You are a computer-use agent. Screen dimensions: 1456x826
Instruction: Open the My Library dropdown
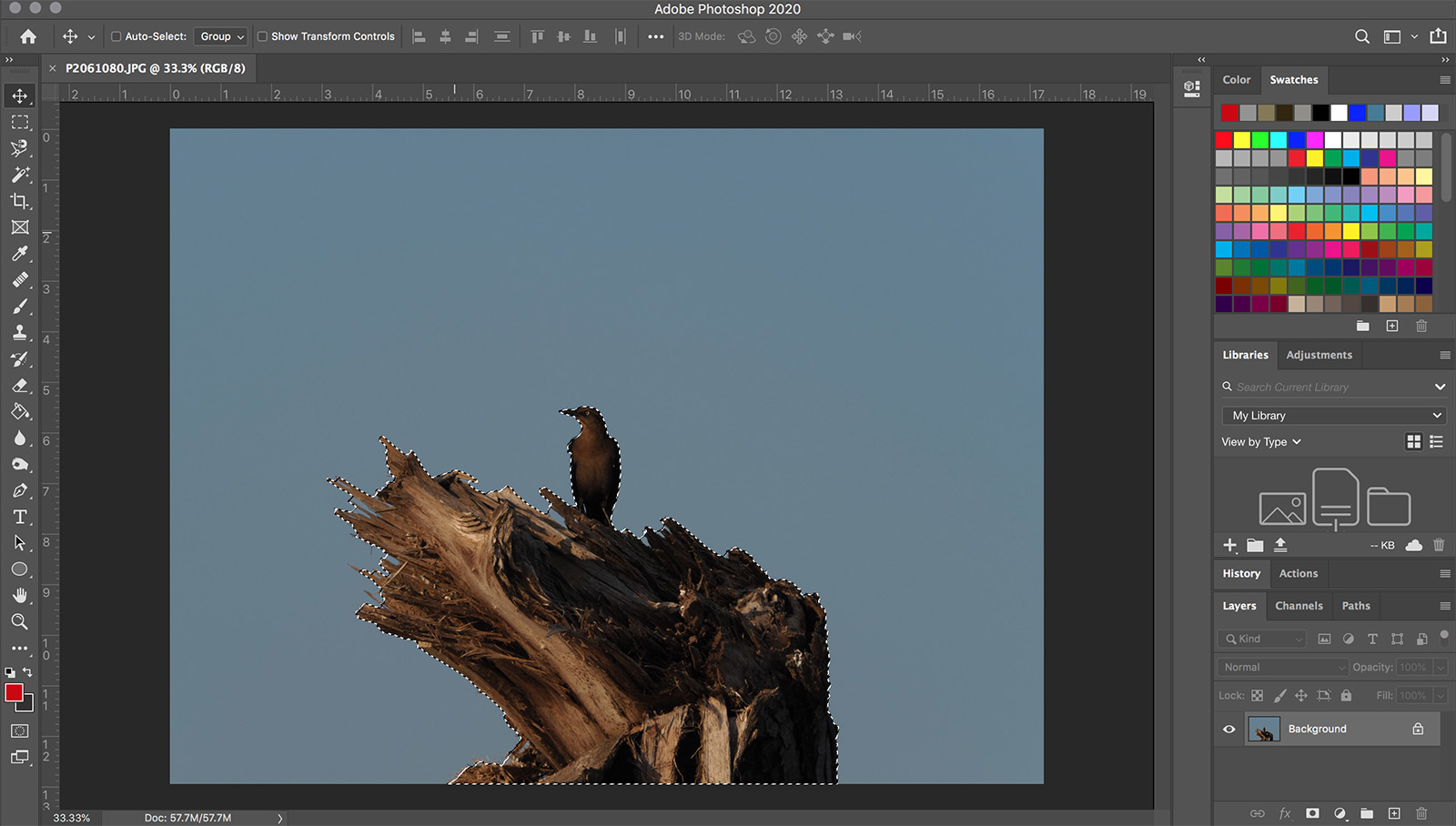point(1333,415)
